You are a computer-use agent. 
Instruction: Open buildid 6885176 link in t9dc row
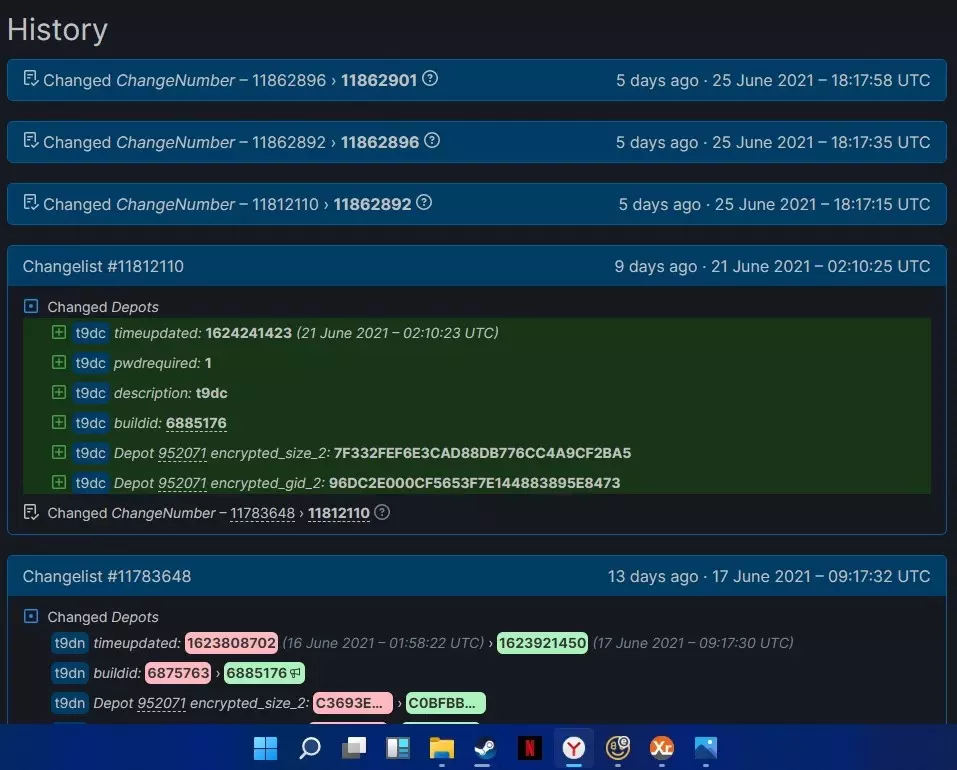196,423
